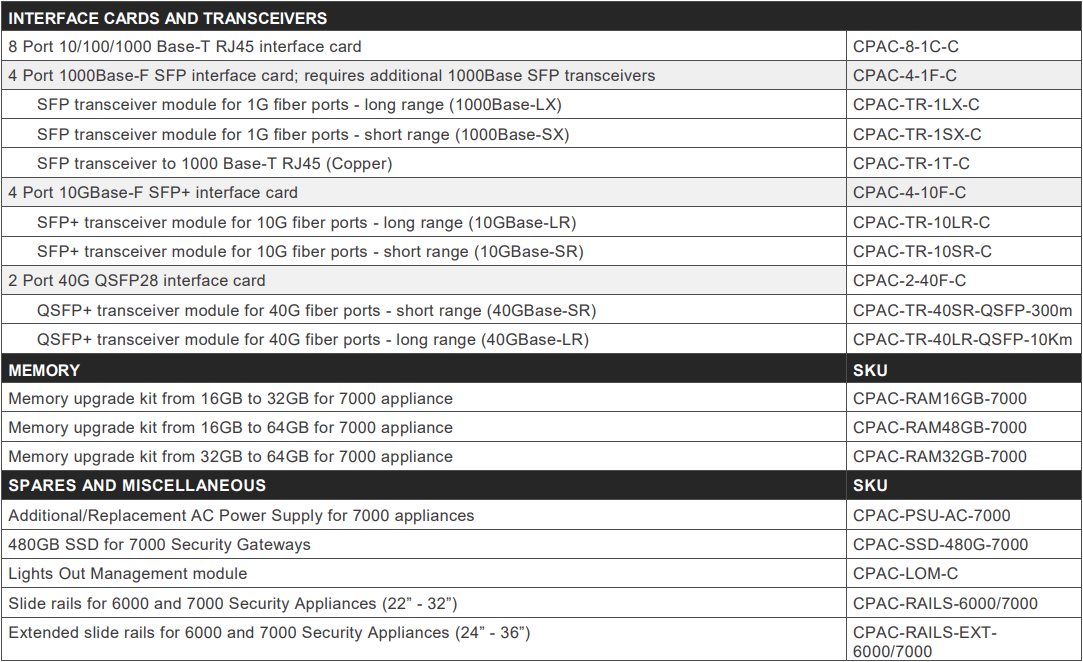Select SKU CPAC-TR-40SR-QSFP-300m
Viewport: 1083px width, 662px height.
[962, 310]
